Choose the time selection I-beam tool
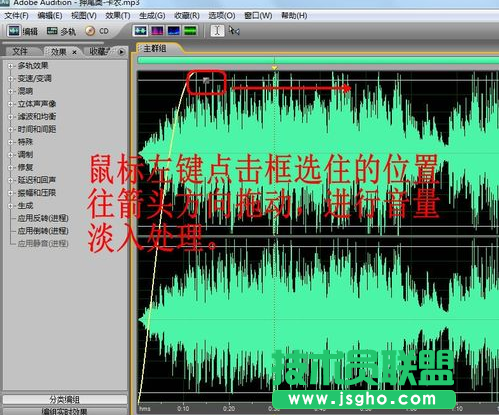Screen dimensions: 499x415 click(217, 31)
